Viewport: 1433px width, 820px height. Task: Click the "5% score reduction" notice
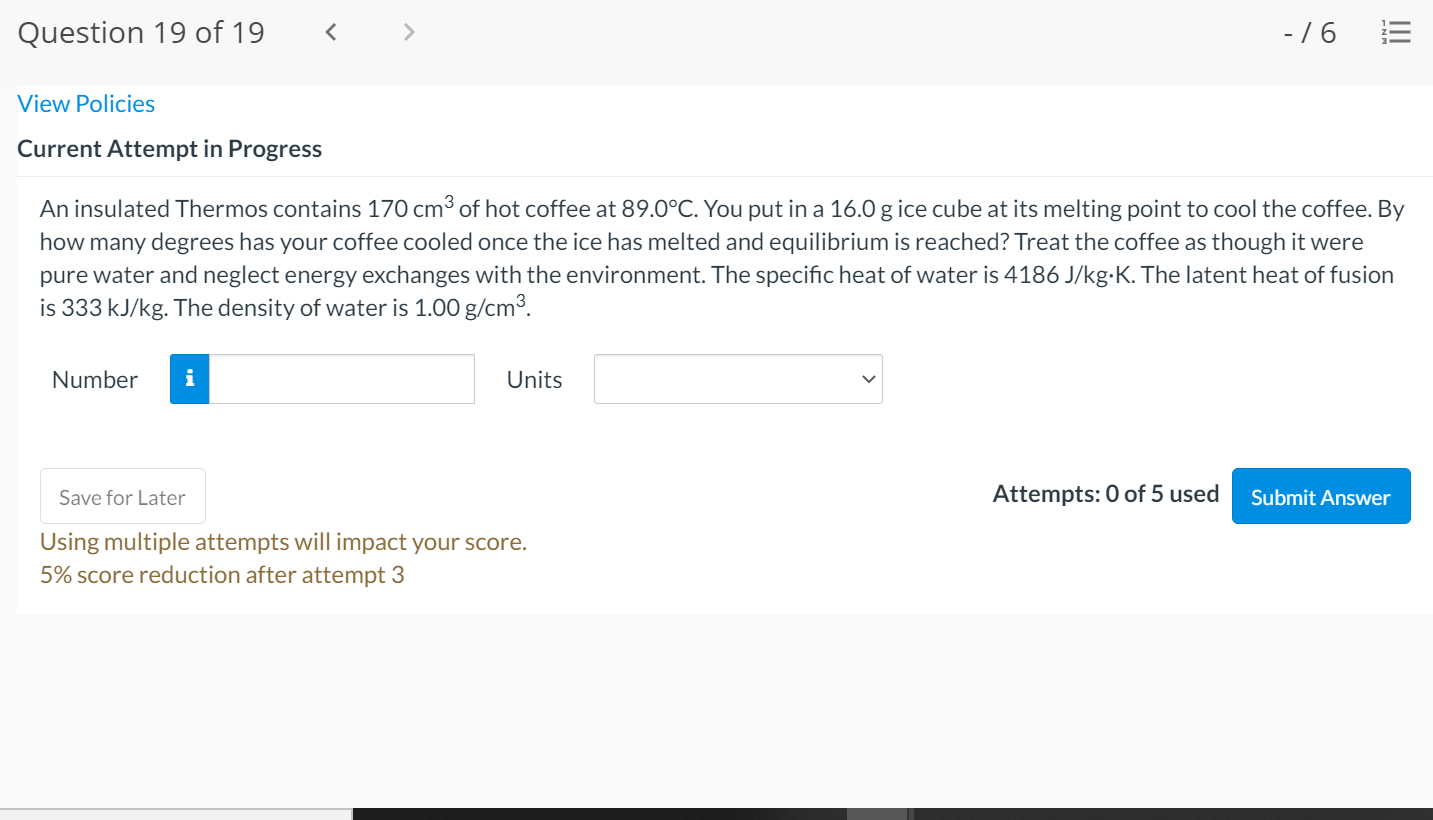[222, 575]
